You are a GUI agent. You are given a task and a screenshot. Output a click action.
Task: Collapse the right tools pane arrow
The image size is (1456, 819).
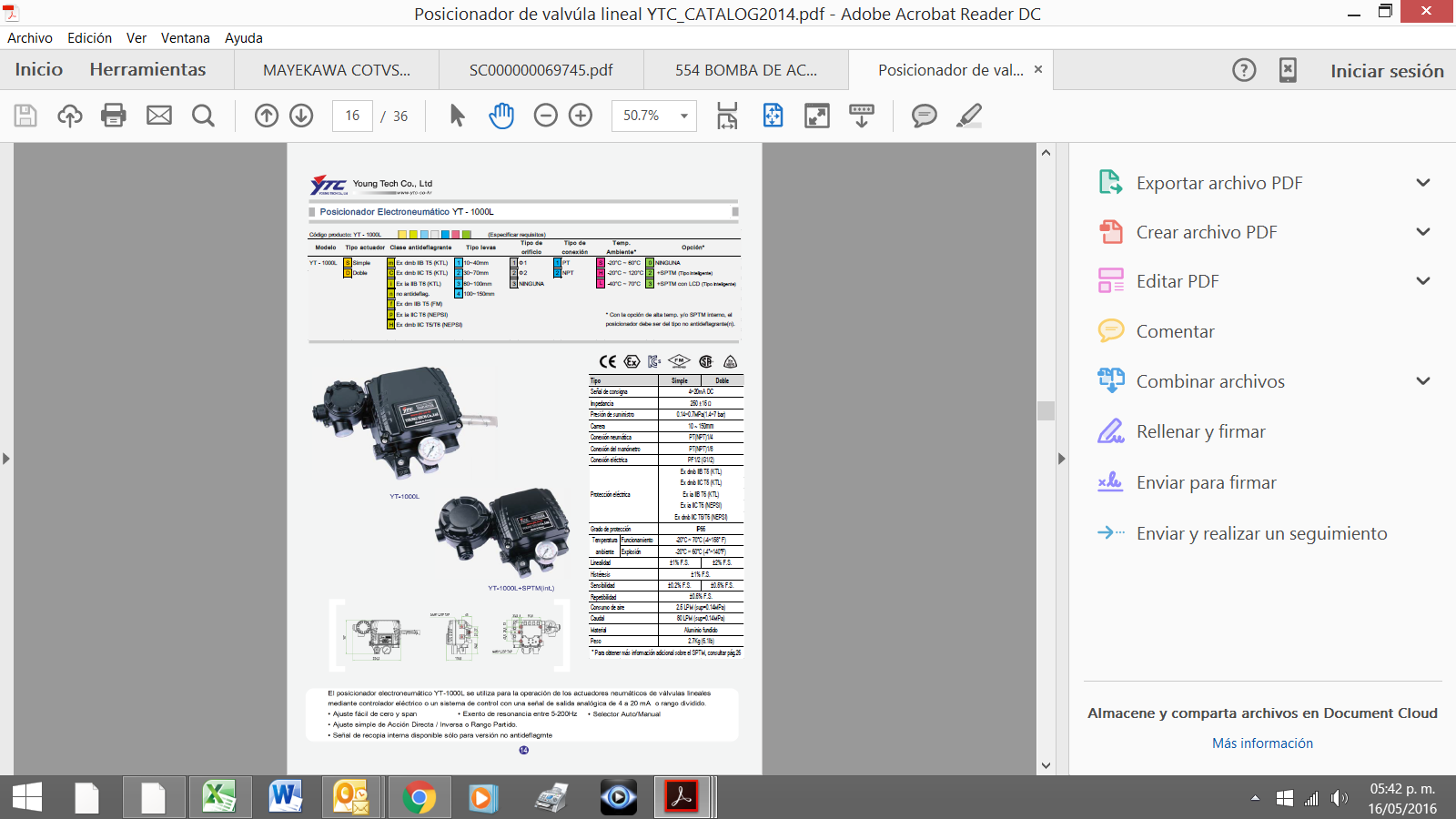(1061, 459)
